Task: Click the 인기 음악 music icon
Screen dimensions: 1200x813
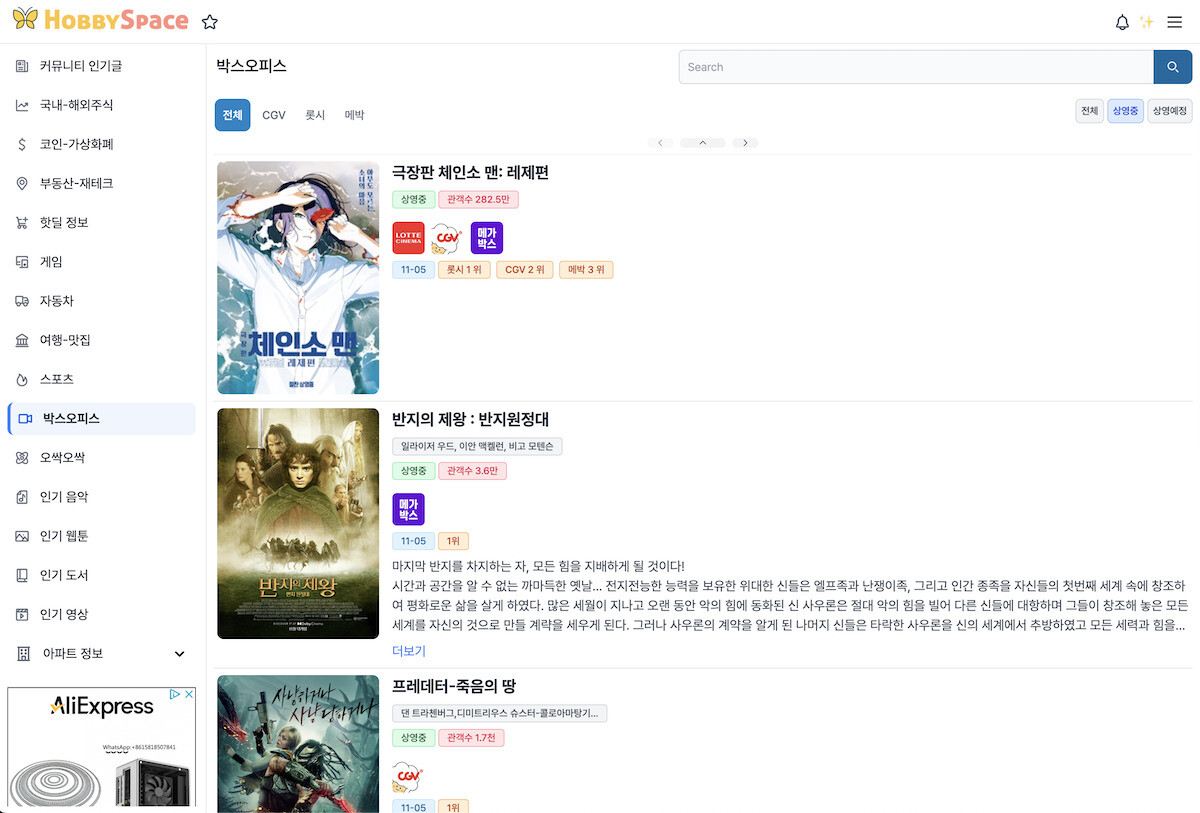Action: [22, 497]
